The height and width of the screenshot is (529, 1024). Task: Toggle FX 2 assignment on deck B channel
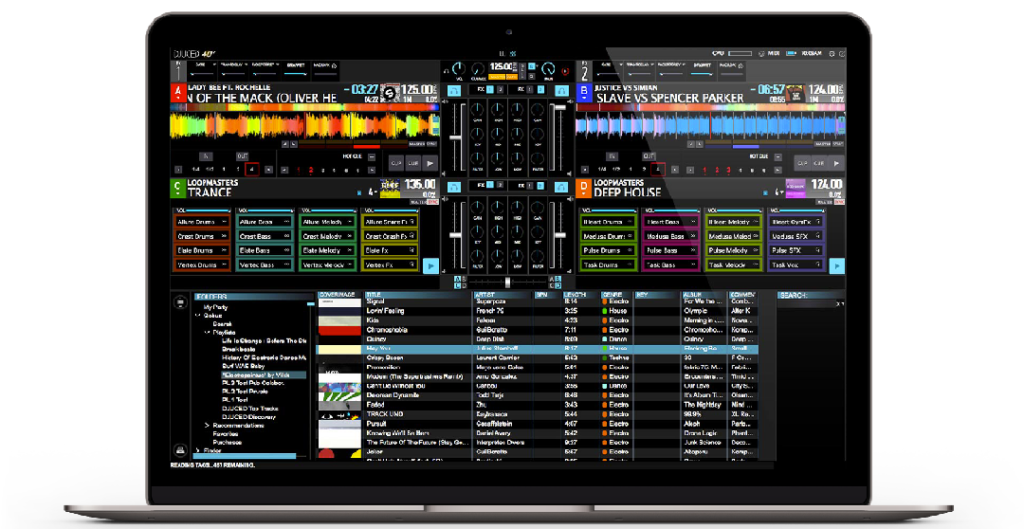(540, 89)
